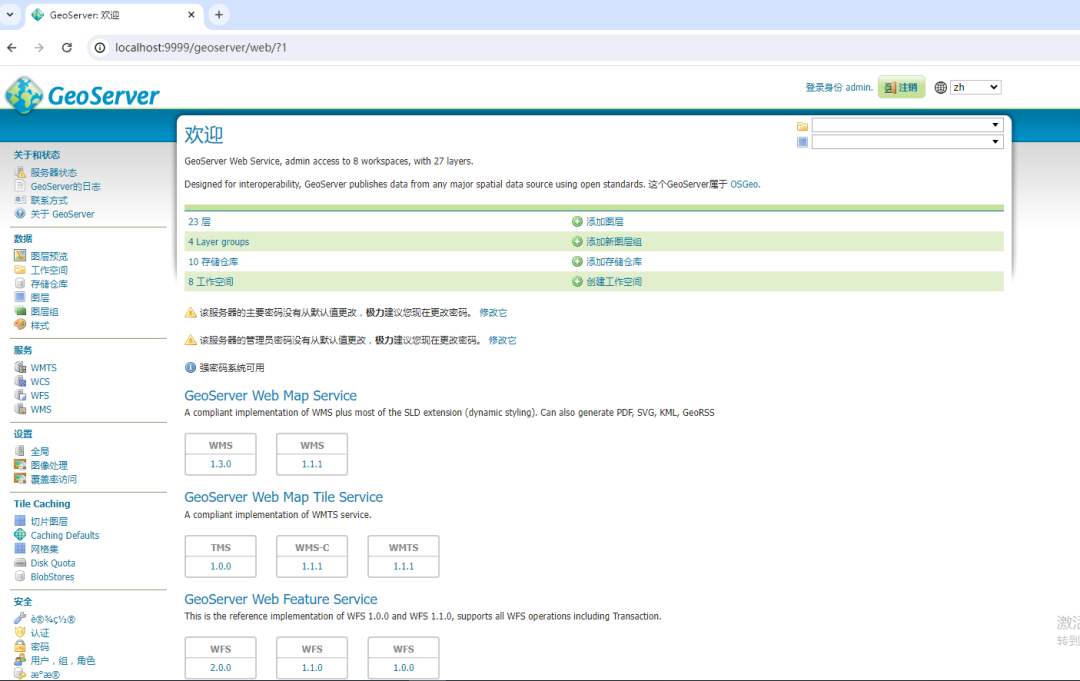Click the layers icon (图层)

[x=20, y=297]
